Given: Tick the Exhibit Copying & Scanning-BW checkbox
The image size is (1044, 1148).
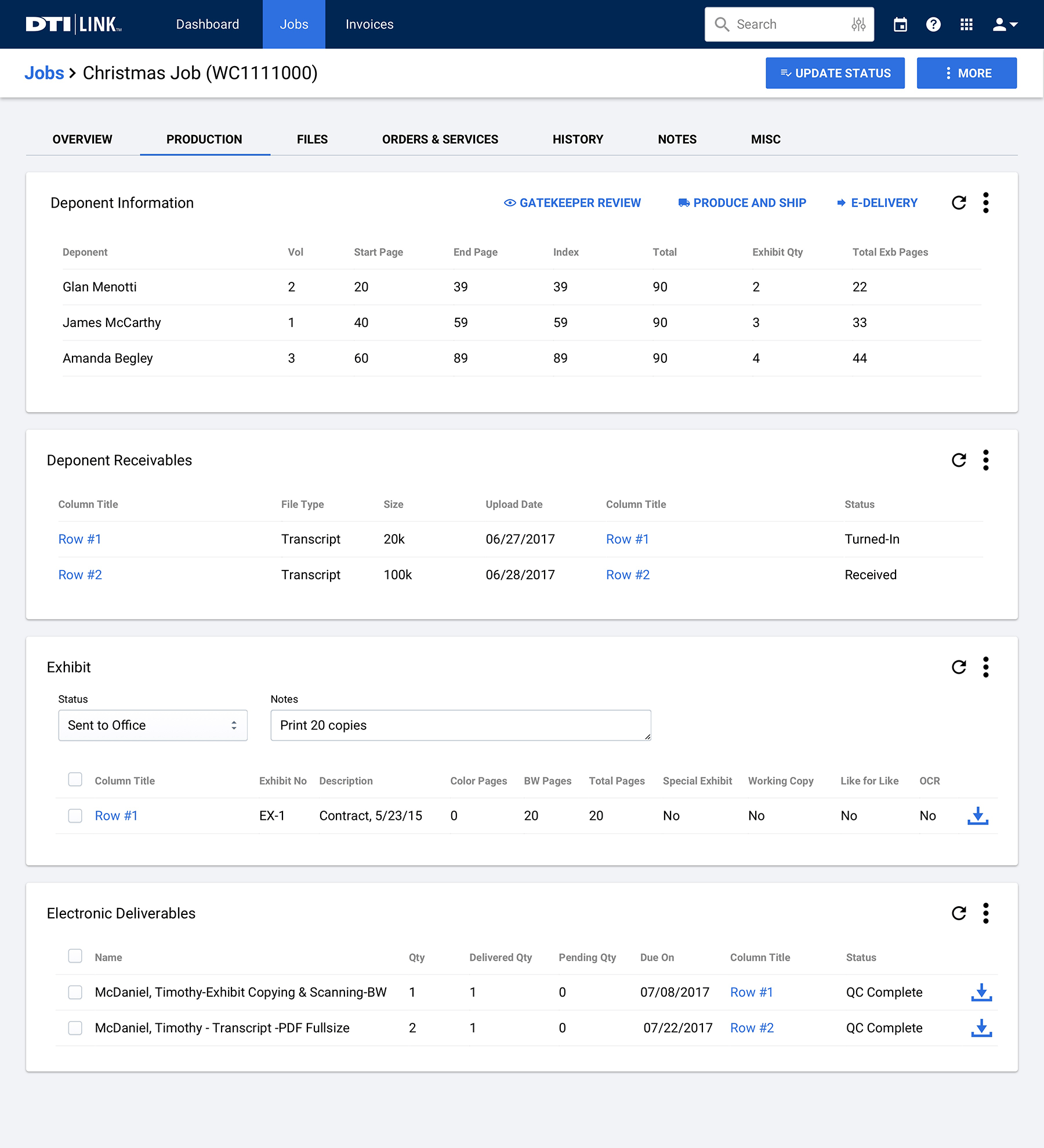Looking at the screenshot, I should 75,992.
